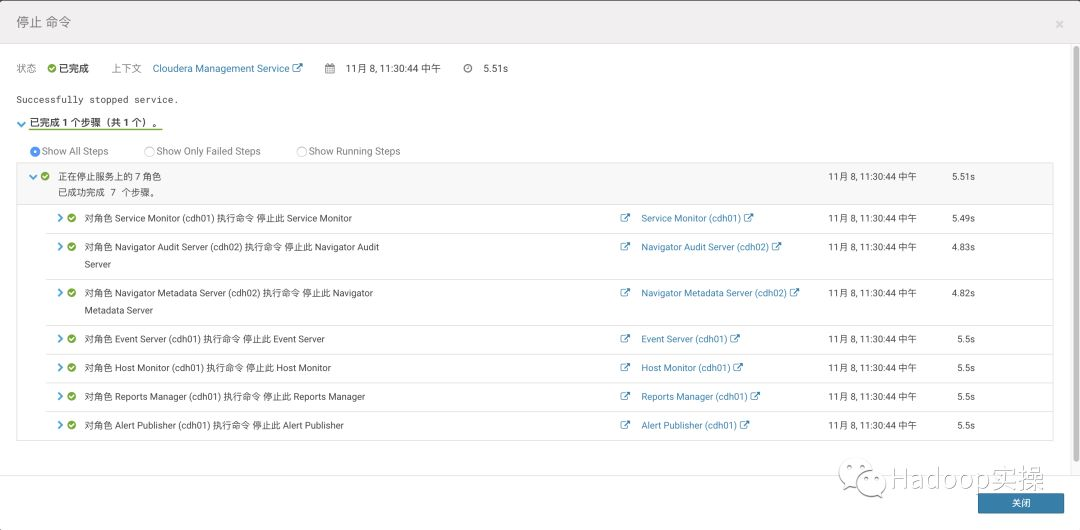Expand the Navigator Metadata Server stop step
Image resolution: width=1080 pixels, height=530 pixels.
61,293
